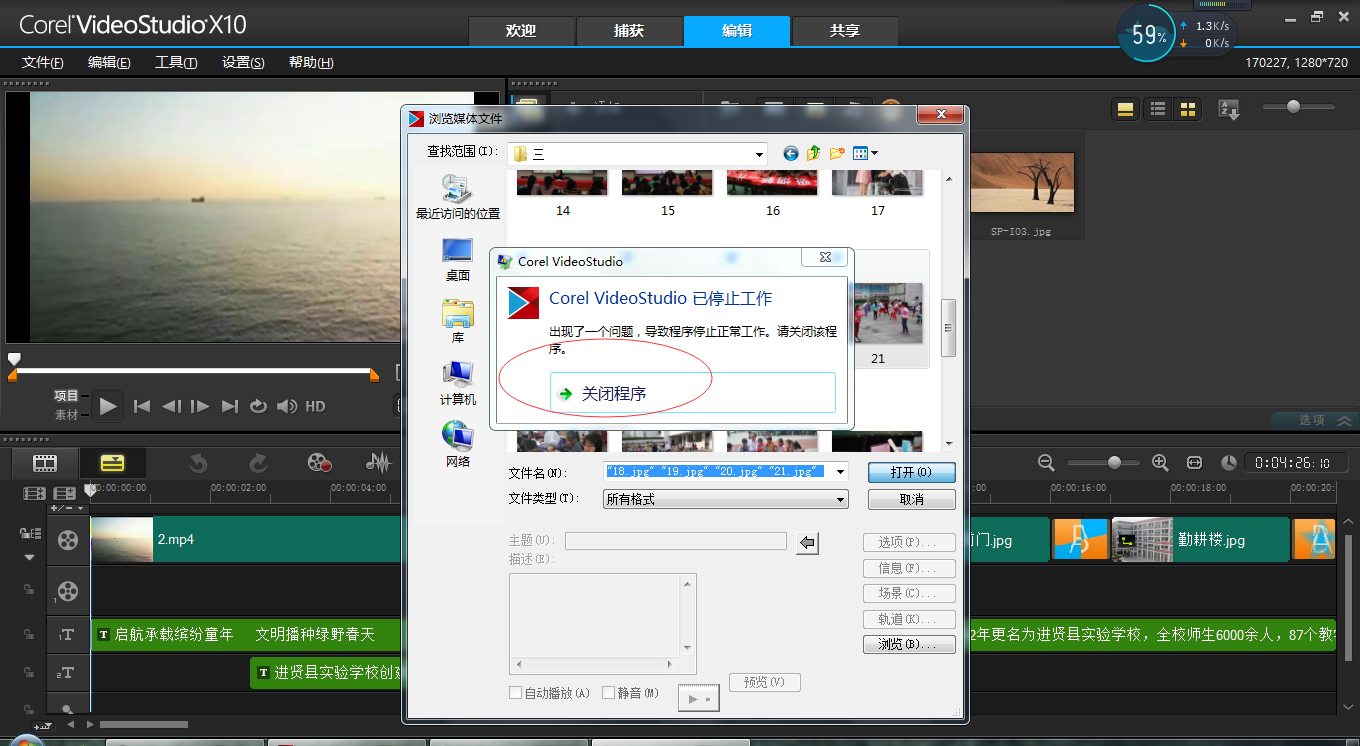
Task: Open 网络 in the places bar
Action: (458, 445)
